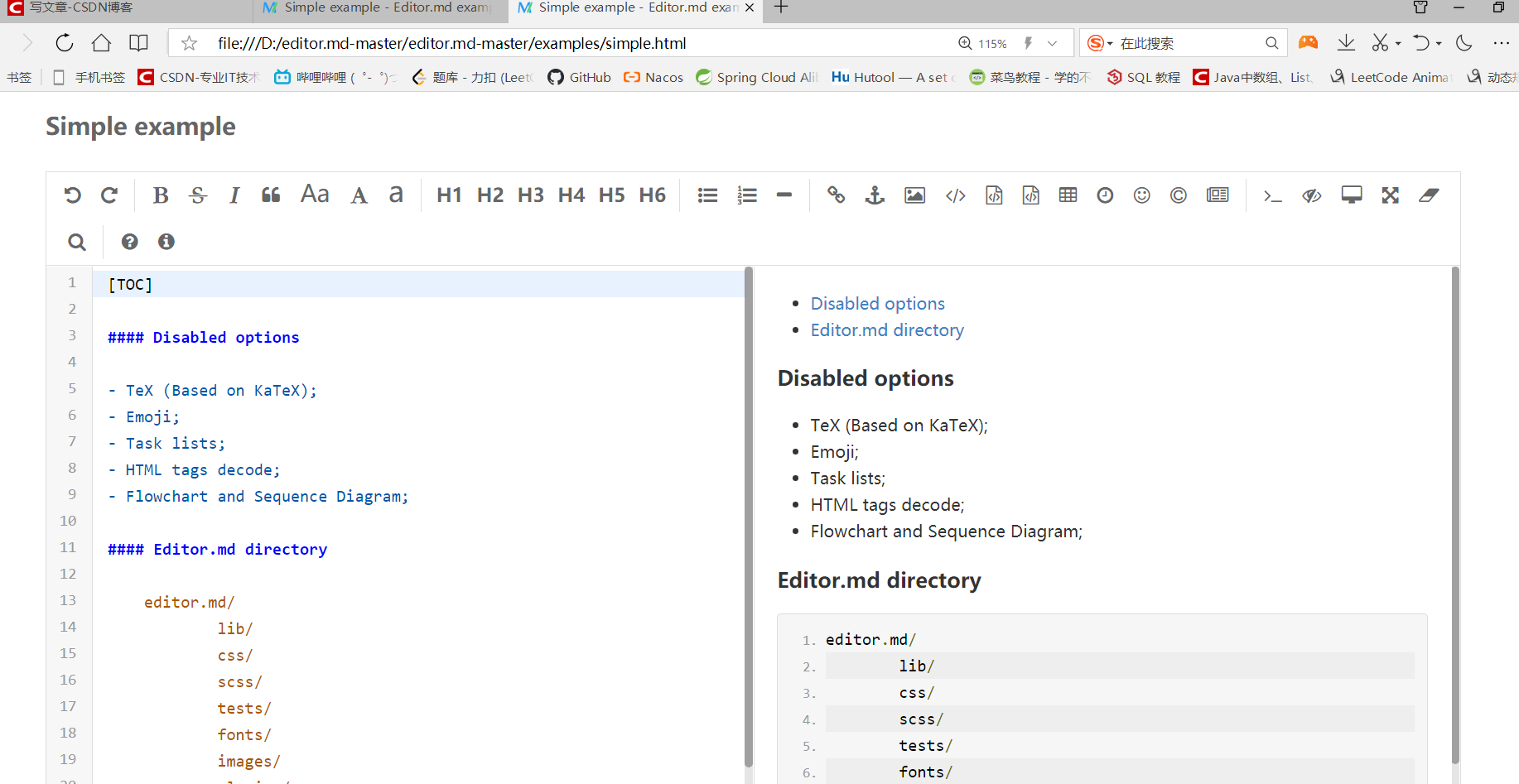The height and width of the screenshot is (784, 1519).
Task: Bookmark page with star icon
Action: 189,43
